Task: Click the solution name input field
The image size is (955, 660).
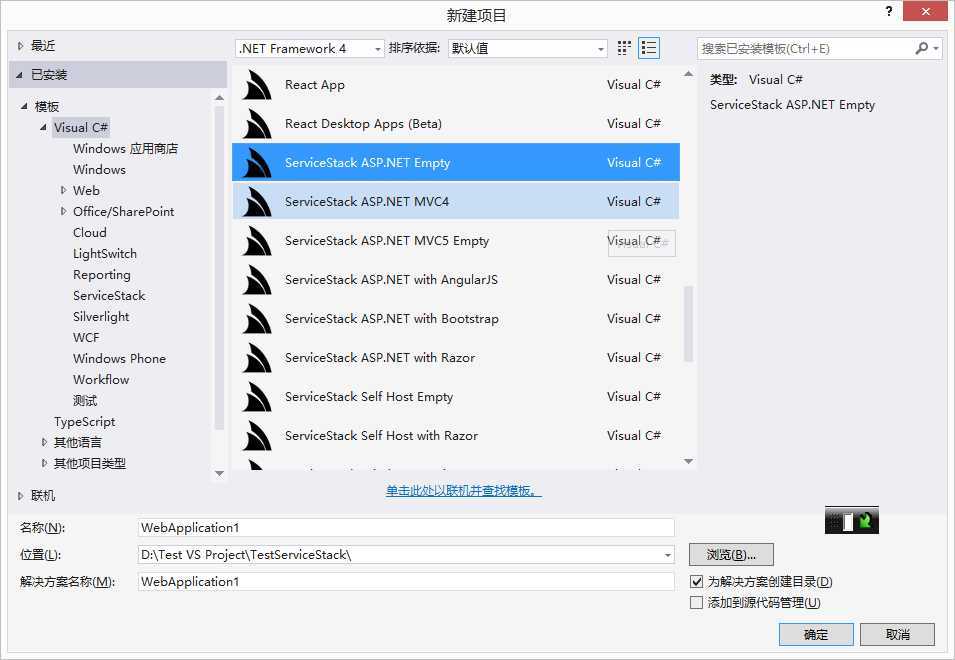Action: (x=406, y=581)
